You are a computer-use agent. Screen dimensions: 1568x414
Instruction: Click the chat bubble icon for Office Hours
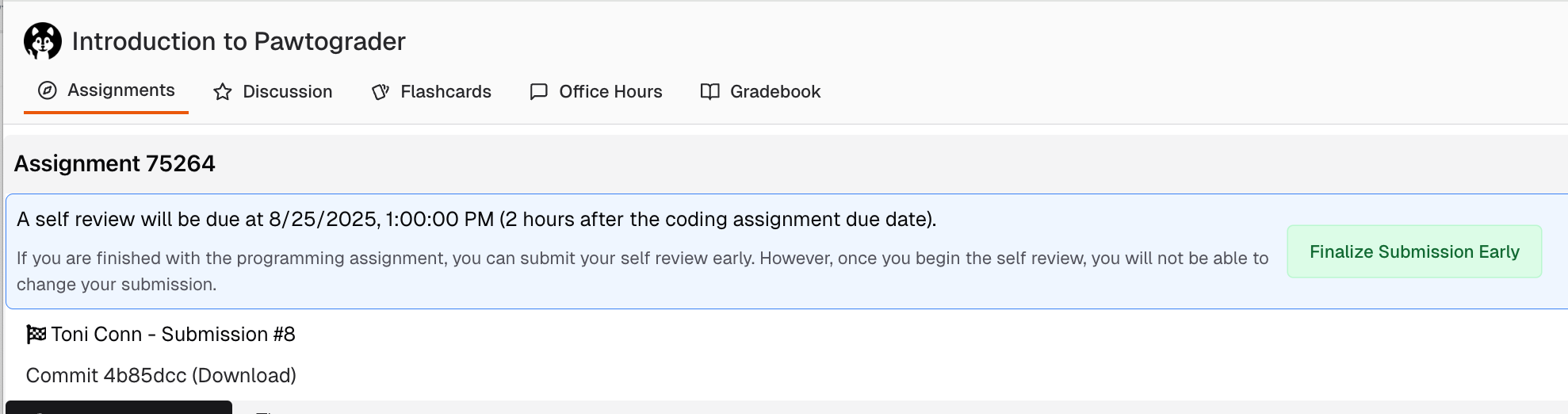[x=539, y=92]
